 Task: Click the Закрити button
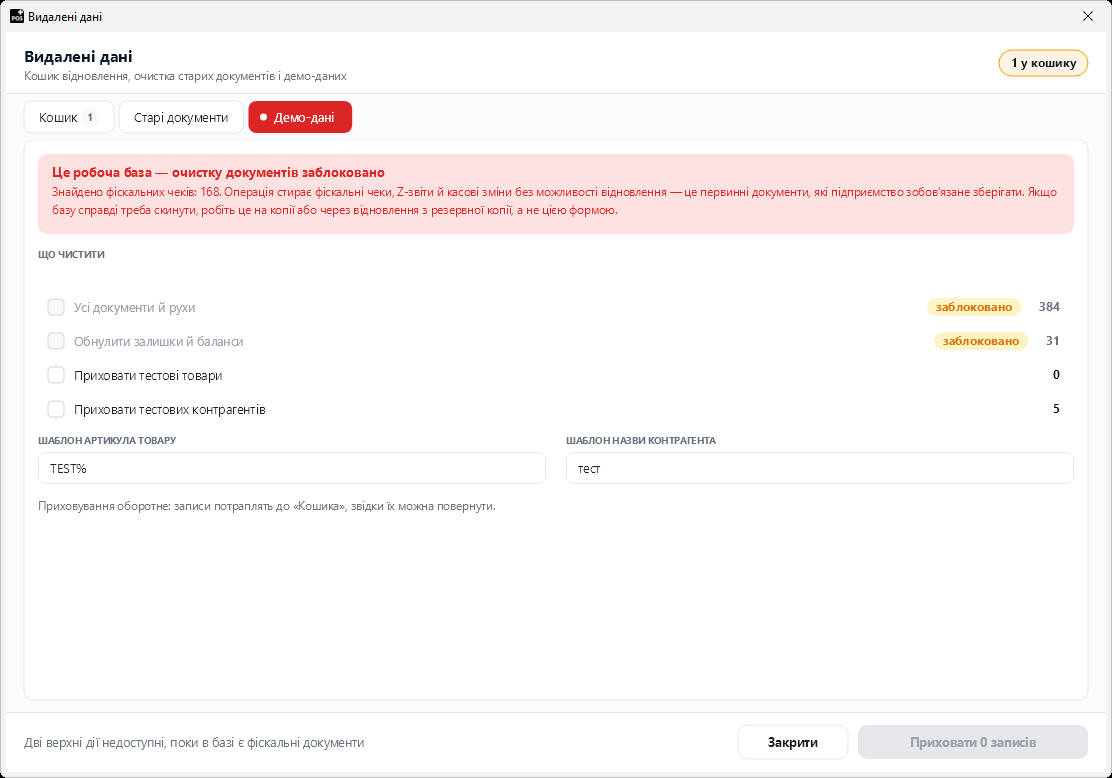pyautogui.click(x=793, y=743)
